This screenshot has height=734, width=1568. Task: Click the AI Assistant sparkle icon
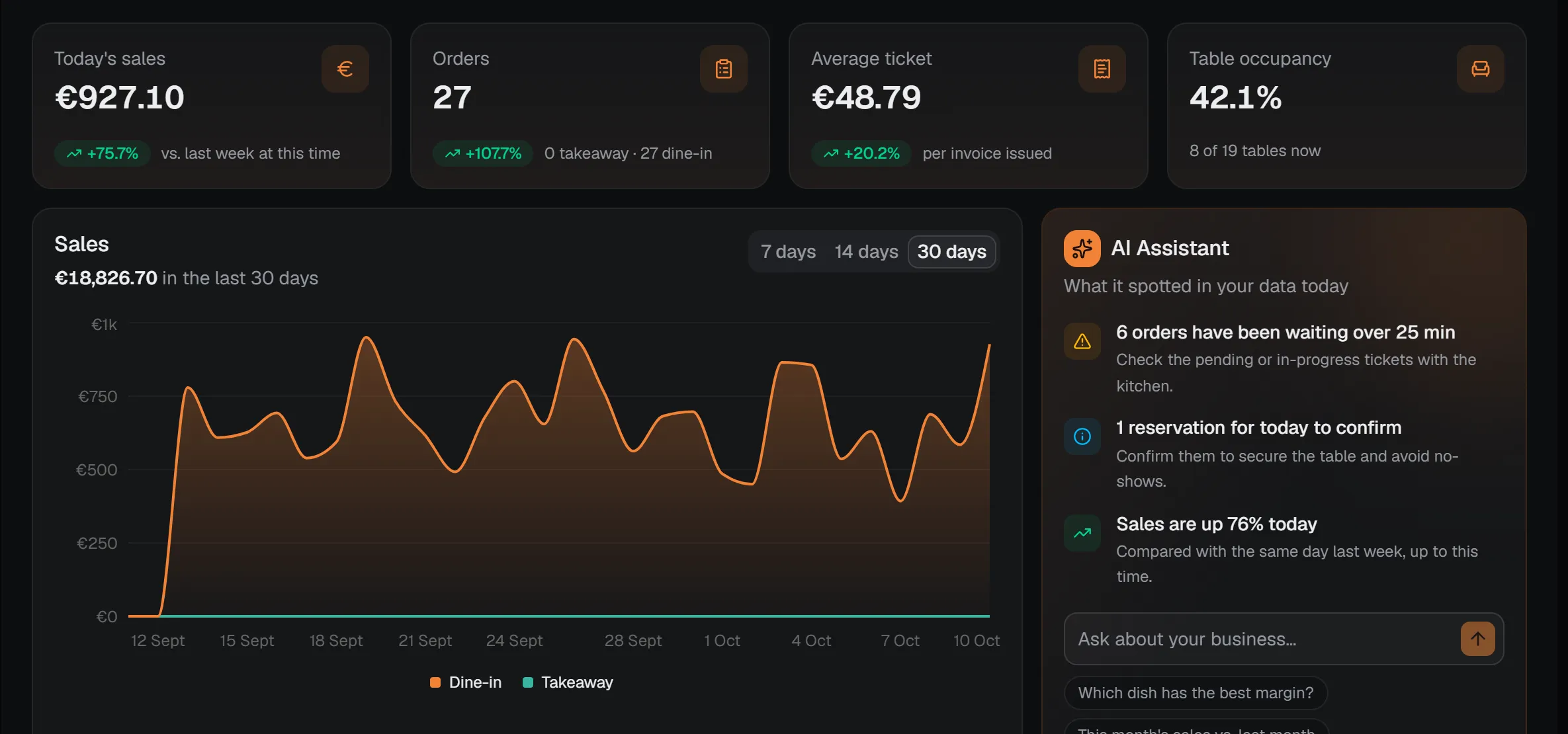pyautogui.click(x=1082, y=249)
